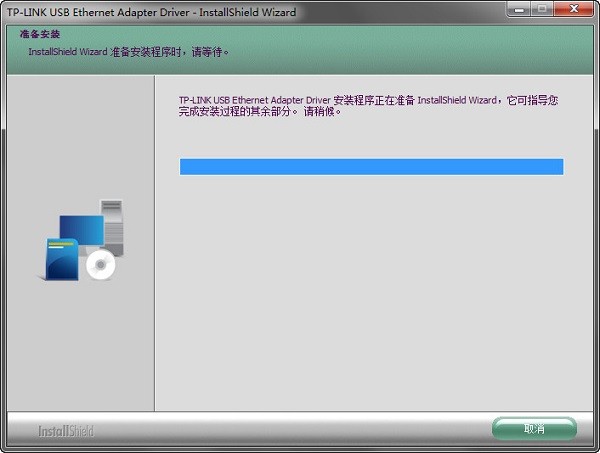Click the 'InstallShield Wizard 准备安装程序时，请等待' text
This screenshot has height=453, width=600.
pos(128,52)
